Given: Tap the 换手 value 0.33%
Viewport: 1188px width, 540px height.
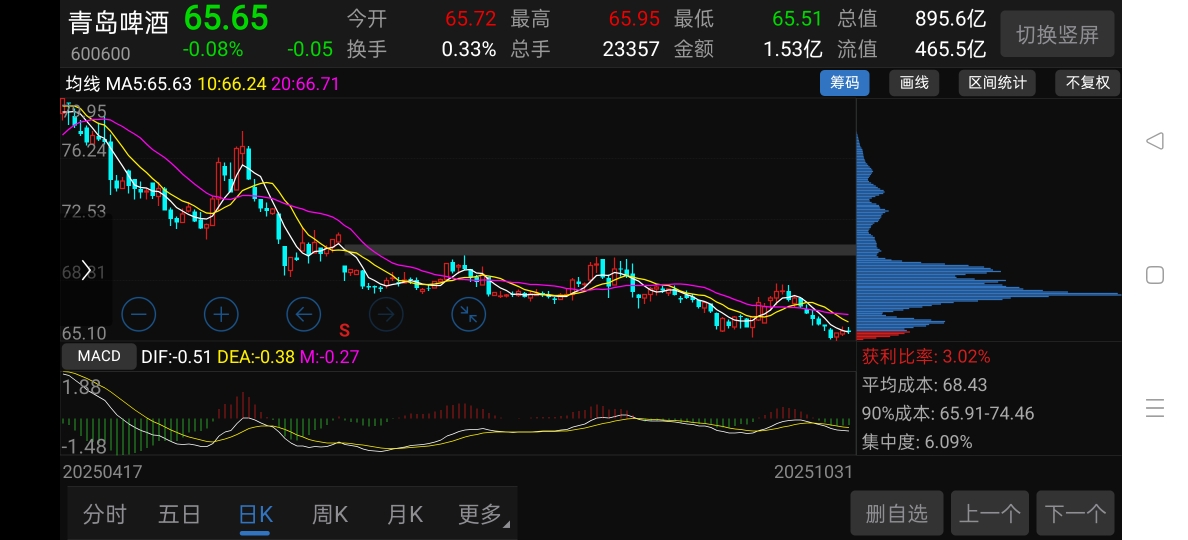Looking at the screenshot, I should (469, 49).
